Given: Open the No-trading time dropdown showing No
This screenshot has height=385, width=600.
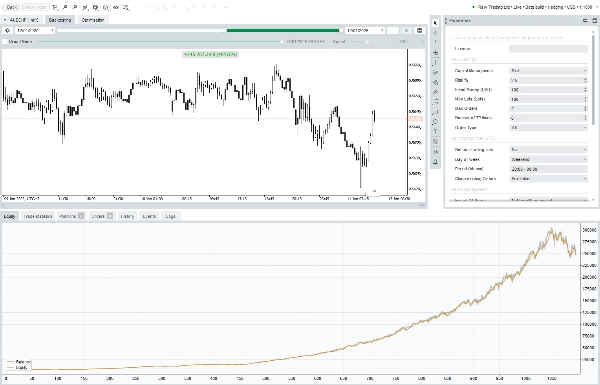Looking at the screenshot, I should pos(548,150).
